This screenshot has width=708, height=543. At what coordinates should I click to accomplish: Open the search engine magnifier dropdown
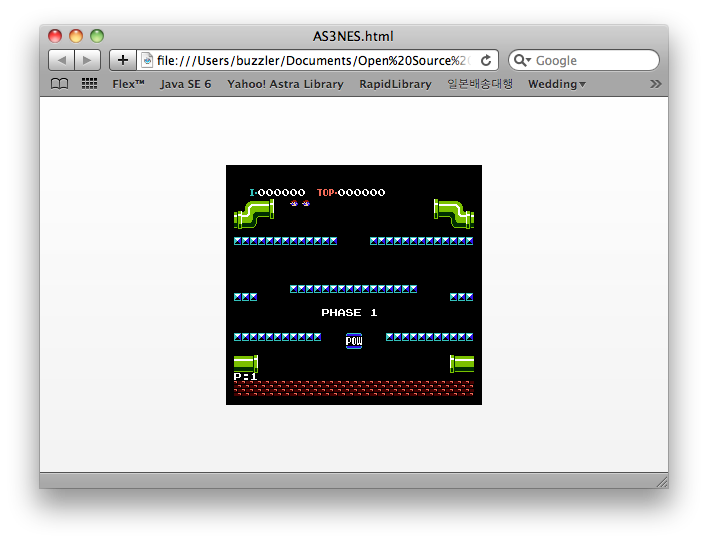pos(522,60)
